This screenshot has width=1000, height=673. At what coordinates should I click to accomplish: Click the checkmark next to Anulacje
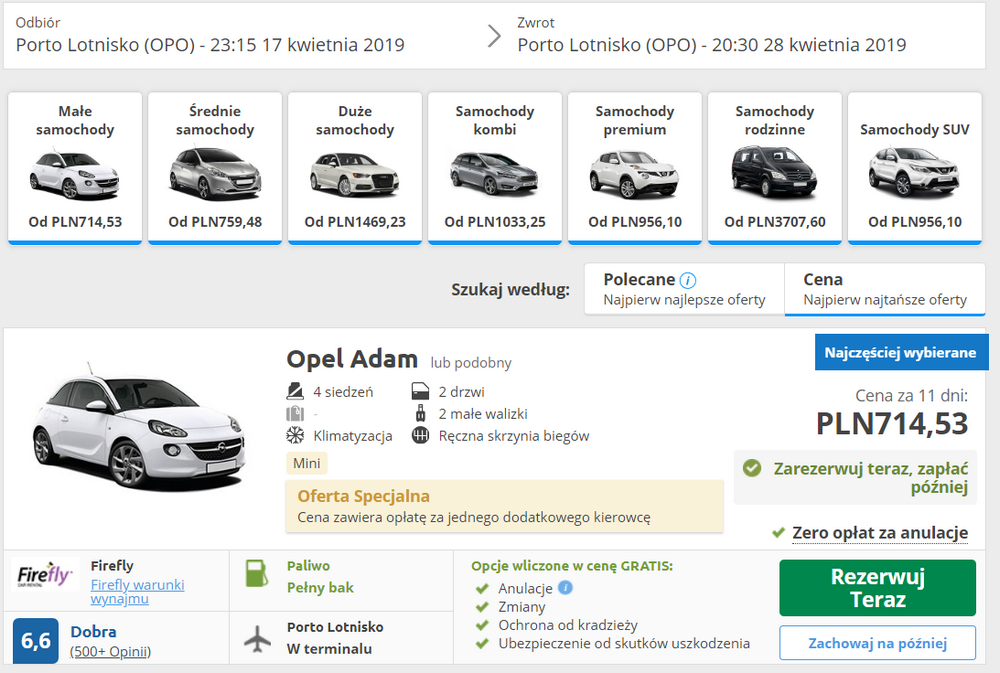pyautogui.click(x=482, y=588)
